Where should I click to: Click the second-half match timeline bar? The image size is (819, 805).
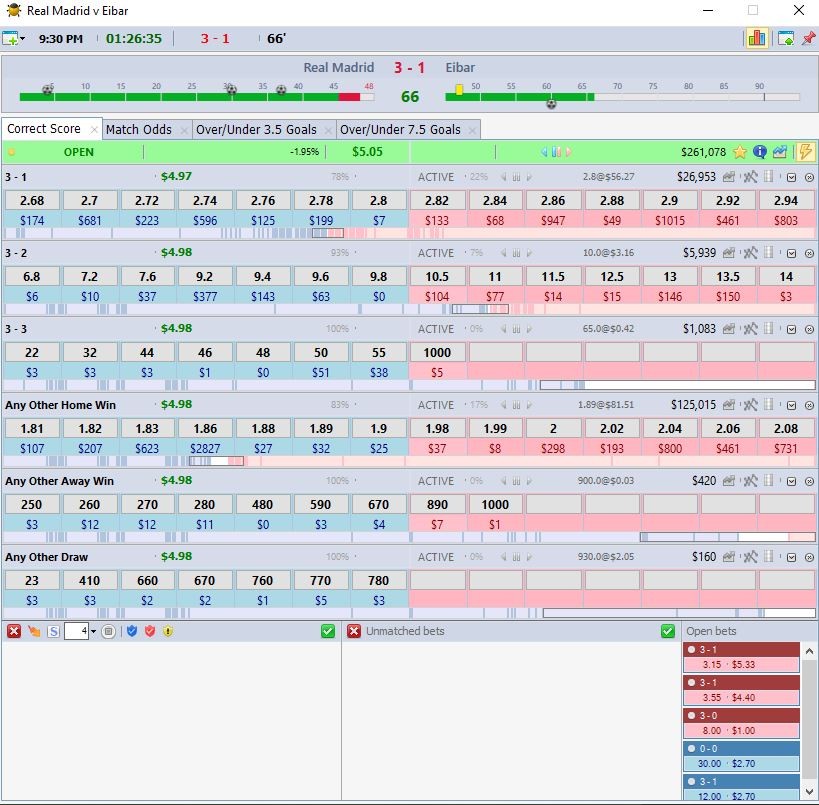[x=622, y=97]
